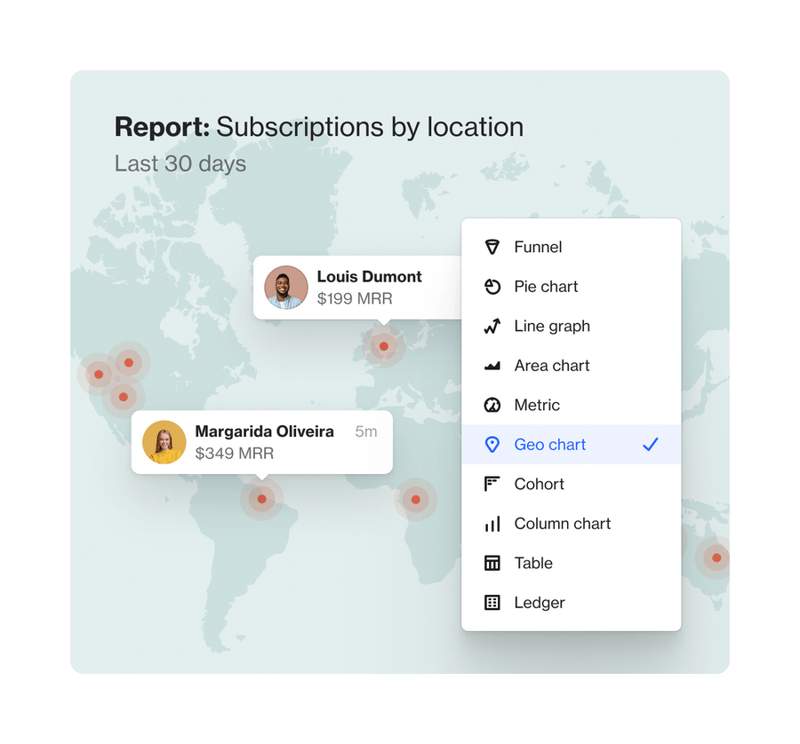This screenshot has height=744, width=800.
Task: Click the red map marker over Europe
Action: tap(383, 349)
